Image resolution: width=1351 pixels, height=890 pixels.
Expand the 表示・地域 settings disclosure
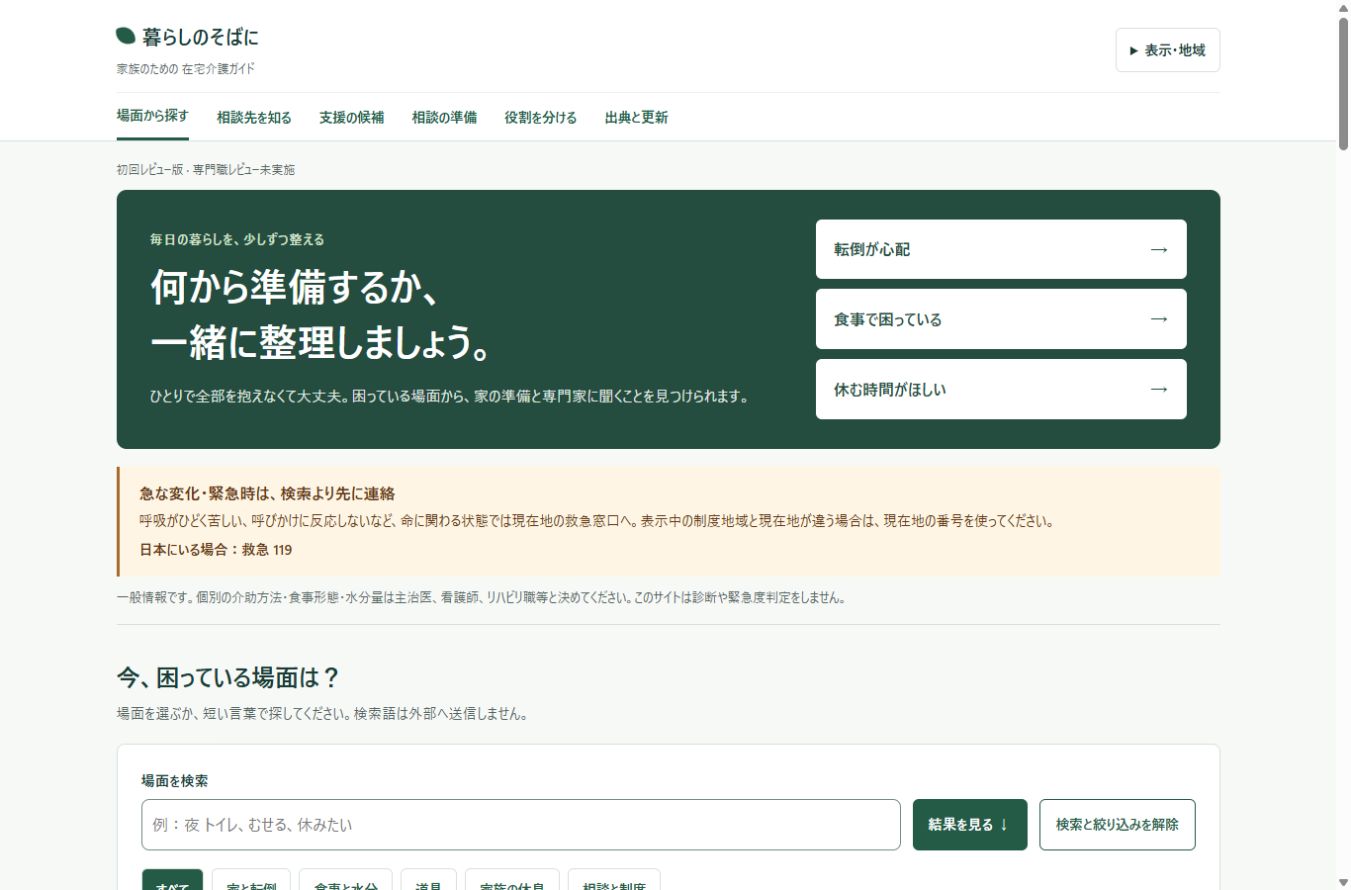1167,50
